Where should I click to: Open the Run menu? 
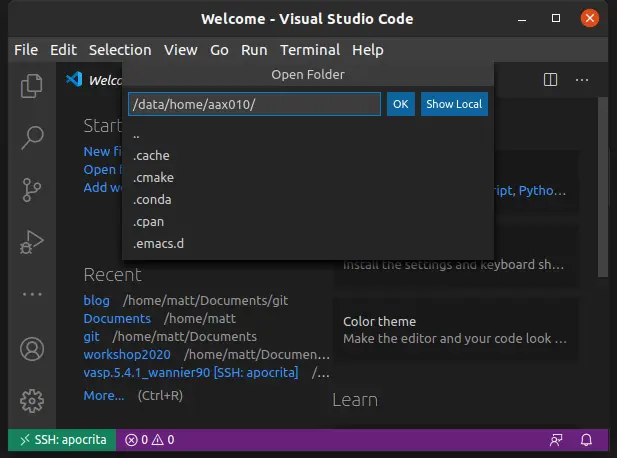[254, 50]
